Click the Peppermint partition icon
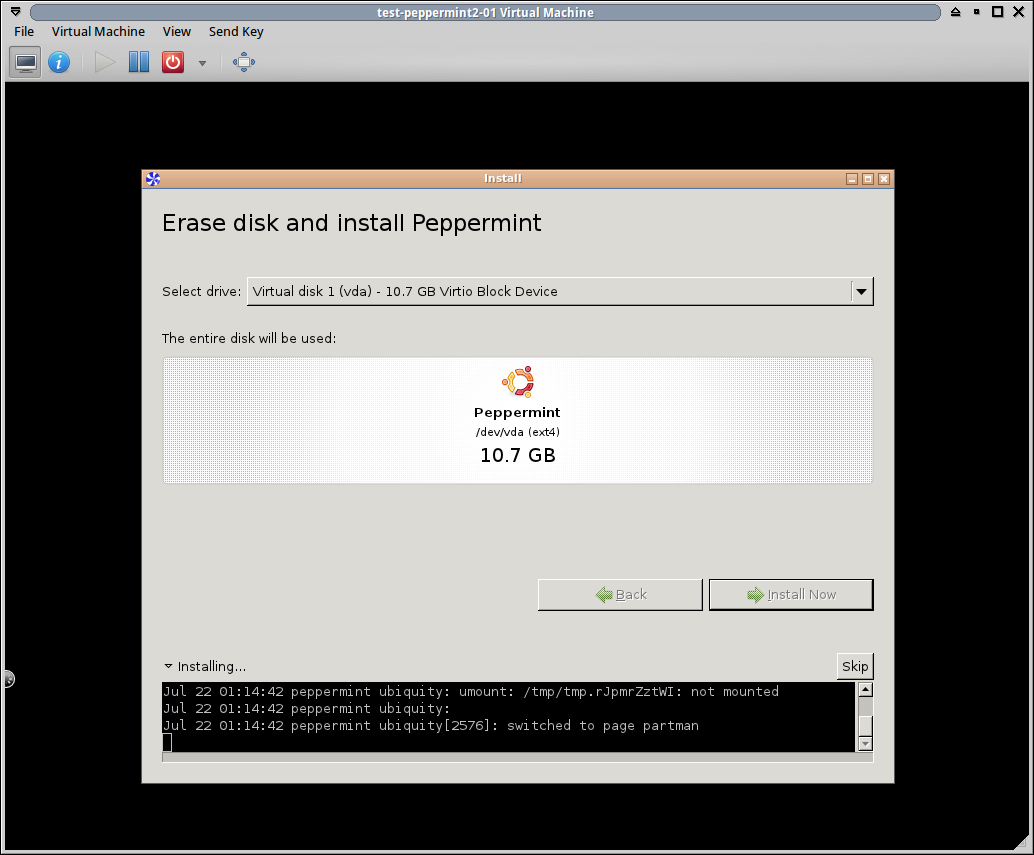Screen dimensions: 1034x855 click(x=518, y=382)
